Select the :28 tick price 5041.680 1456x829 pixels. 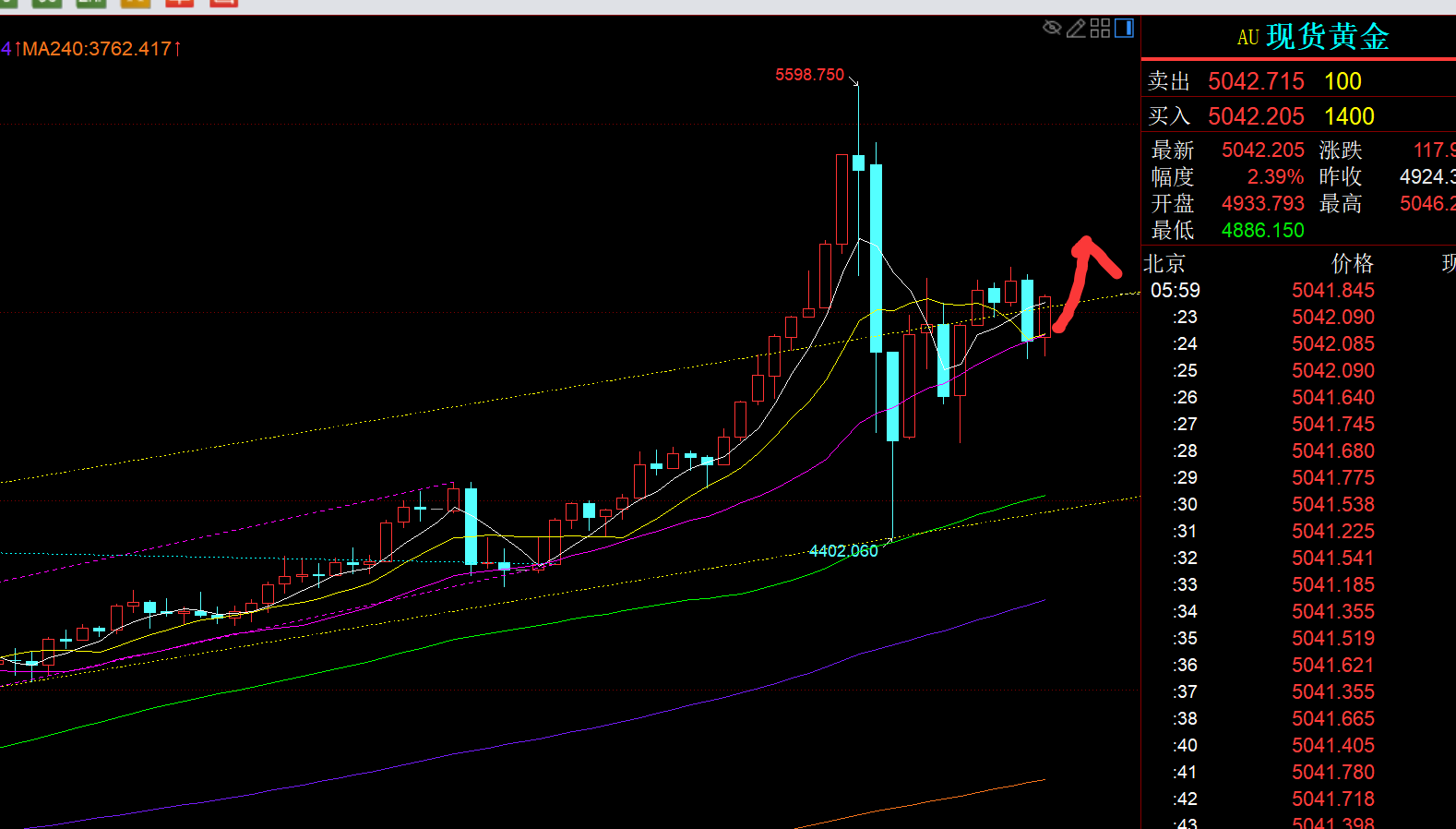pos(1333,451)
